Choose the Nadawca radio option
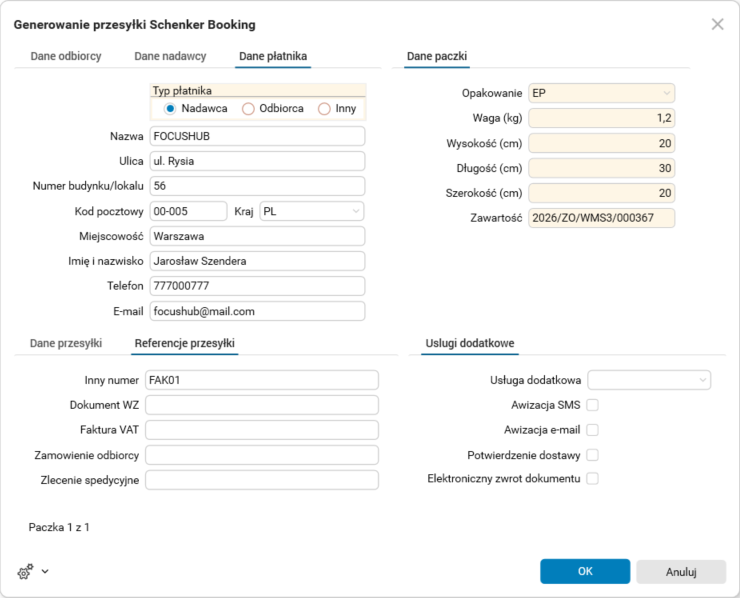The width and height of the screenshot is (740, 598). 170,109
